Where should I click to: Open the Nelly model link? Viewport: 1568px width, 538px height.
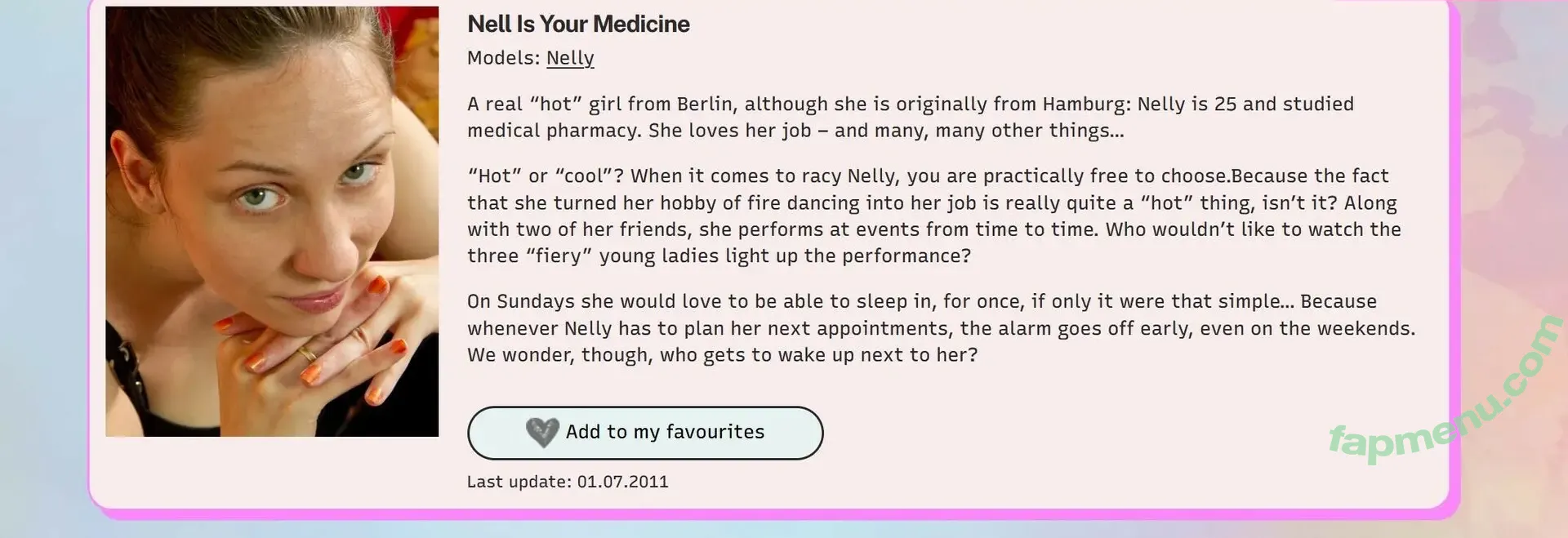[570, 58]
